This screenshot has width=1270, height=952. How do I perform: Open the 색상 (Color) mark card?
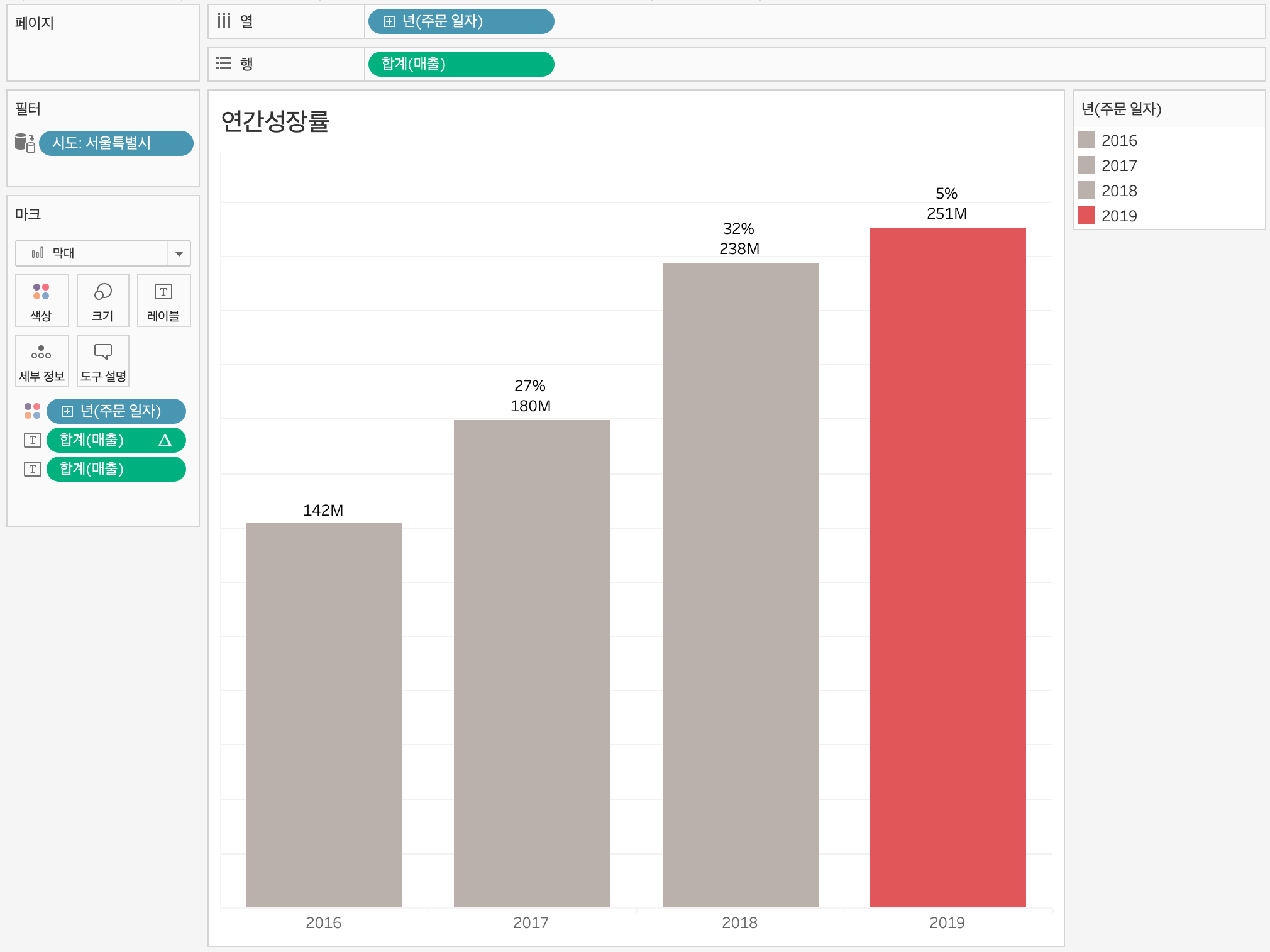[x=41, y=301]
